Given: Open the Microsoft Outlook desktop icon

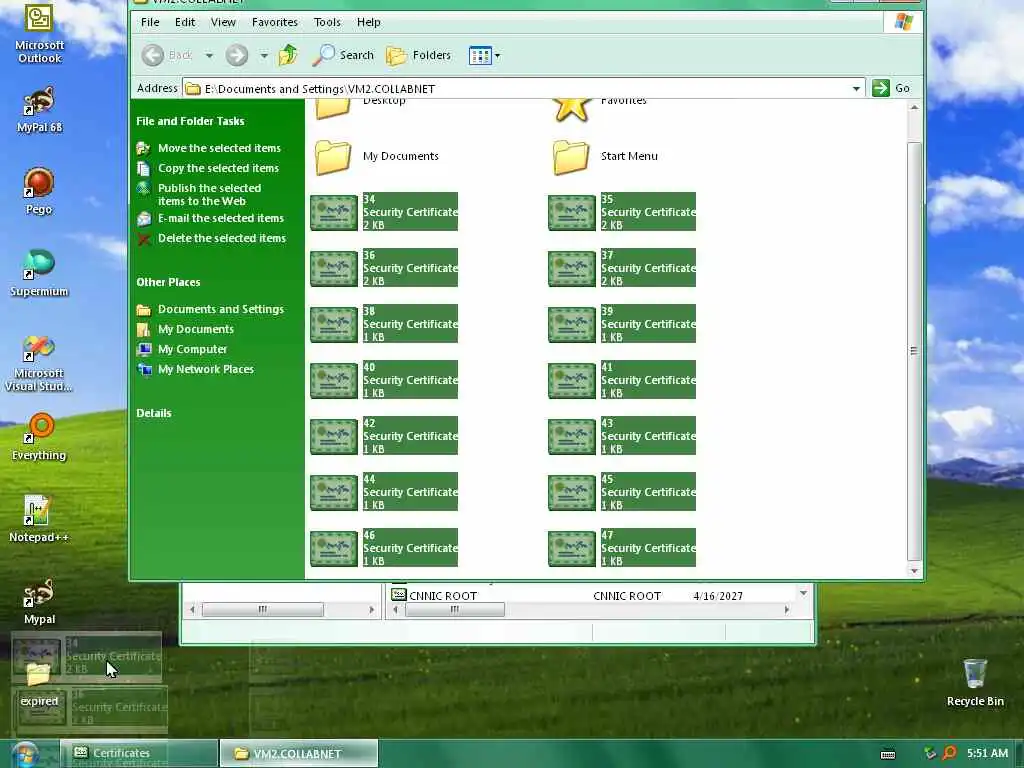Looking at the screenshot, I should [39, 33].
